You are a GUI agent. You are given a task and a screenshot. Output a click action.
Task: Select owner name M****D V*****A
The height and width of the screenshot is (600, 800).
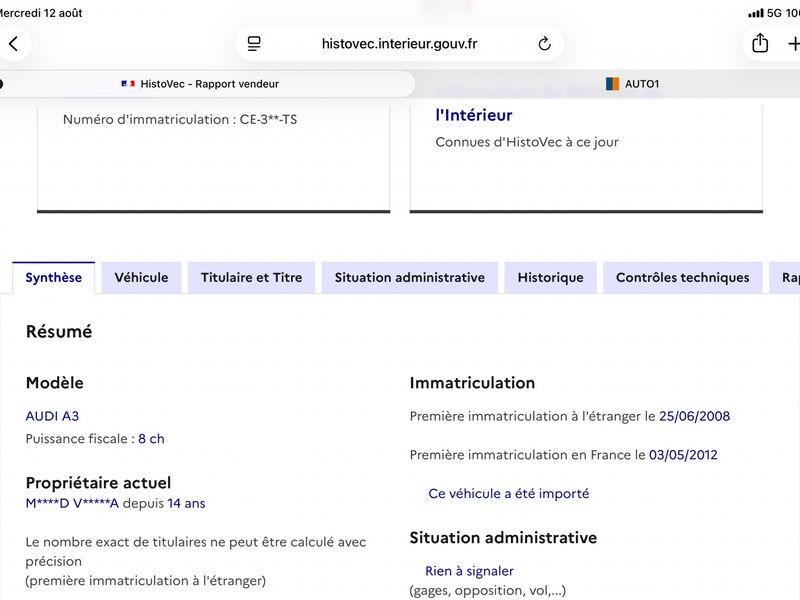pos(72,504)
